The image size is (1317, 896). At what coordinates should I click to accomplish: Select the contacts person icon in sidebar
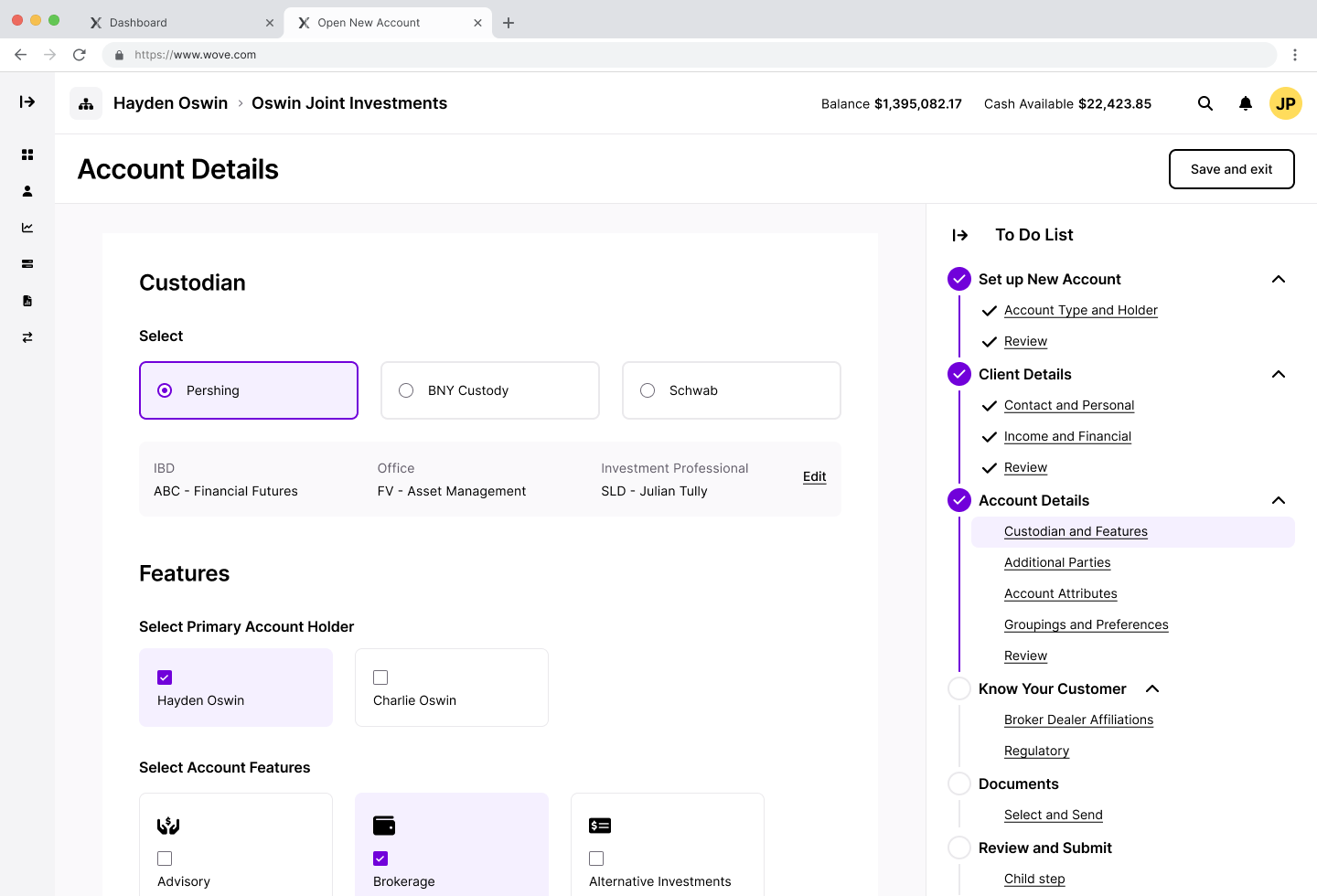coord(27,191)
